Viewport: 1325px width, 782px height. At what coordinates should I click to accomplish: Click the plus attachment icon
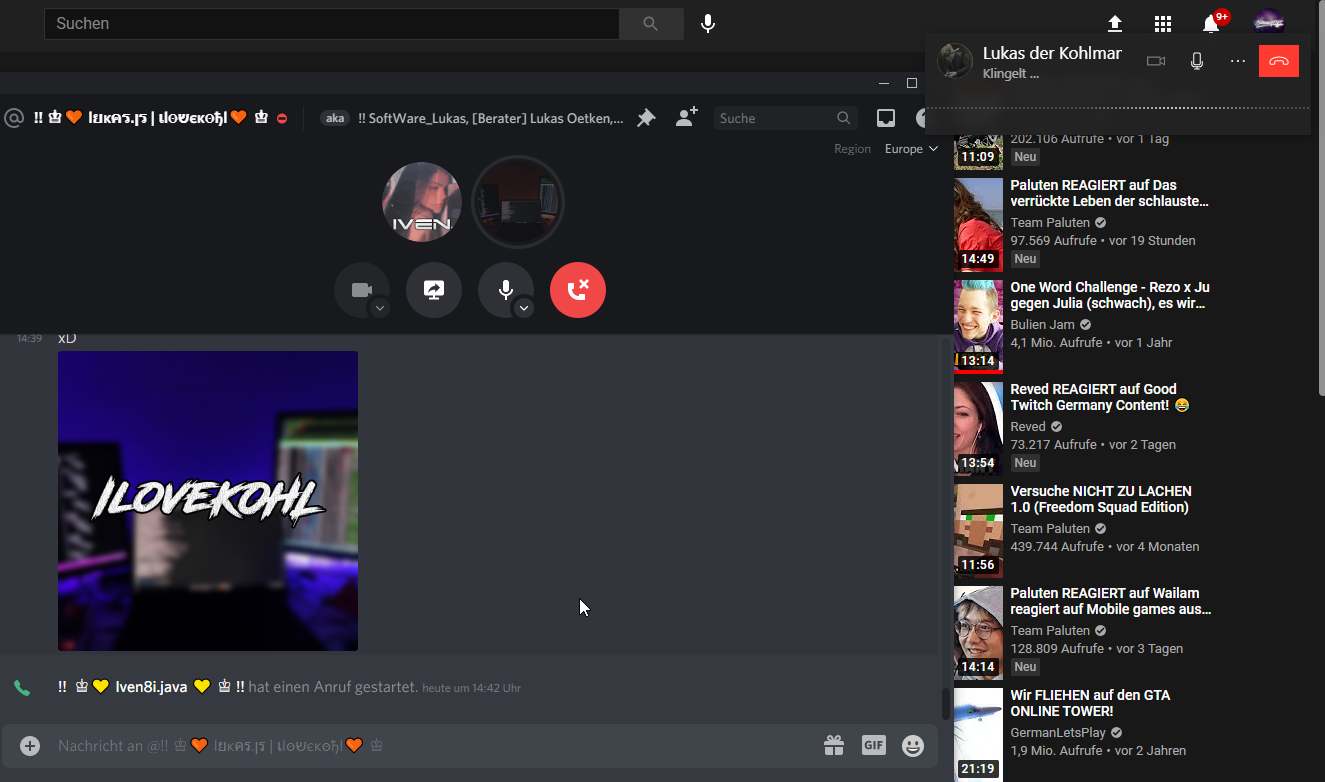point(30,745)
